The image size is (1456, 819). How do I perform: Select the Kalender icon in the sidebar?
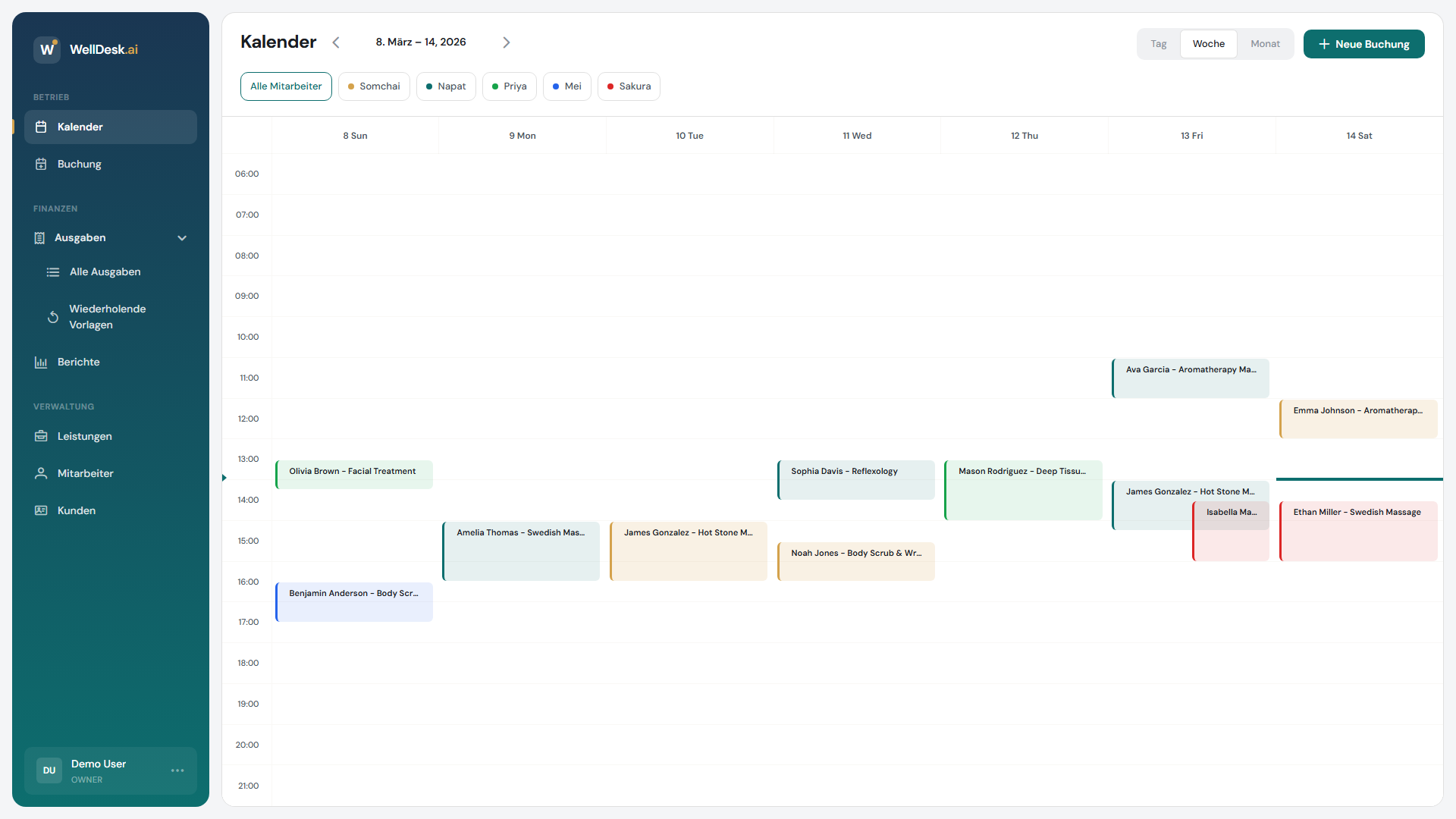coord(41,127)
